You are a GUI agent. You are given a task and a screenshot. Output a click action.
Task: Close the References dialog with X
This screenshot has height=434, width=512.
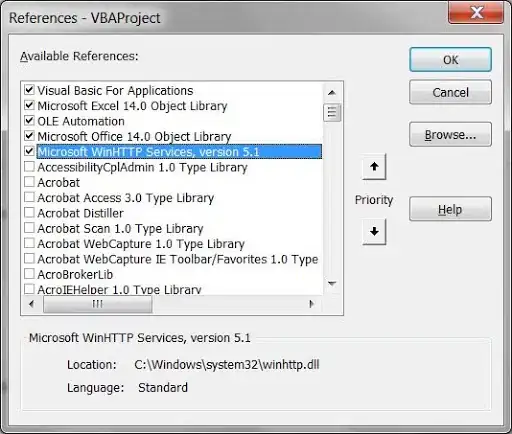(476, 13)
